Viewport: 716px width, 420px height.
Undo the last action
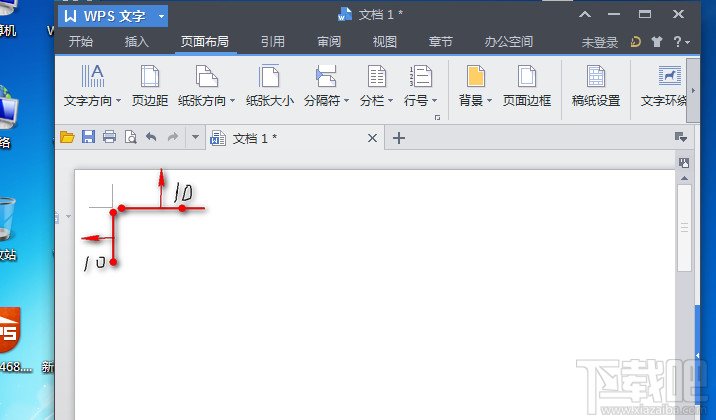[x=151, y=137]
